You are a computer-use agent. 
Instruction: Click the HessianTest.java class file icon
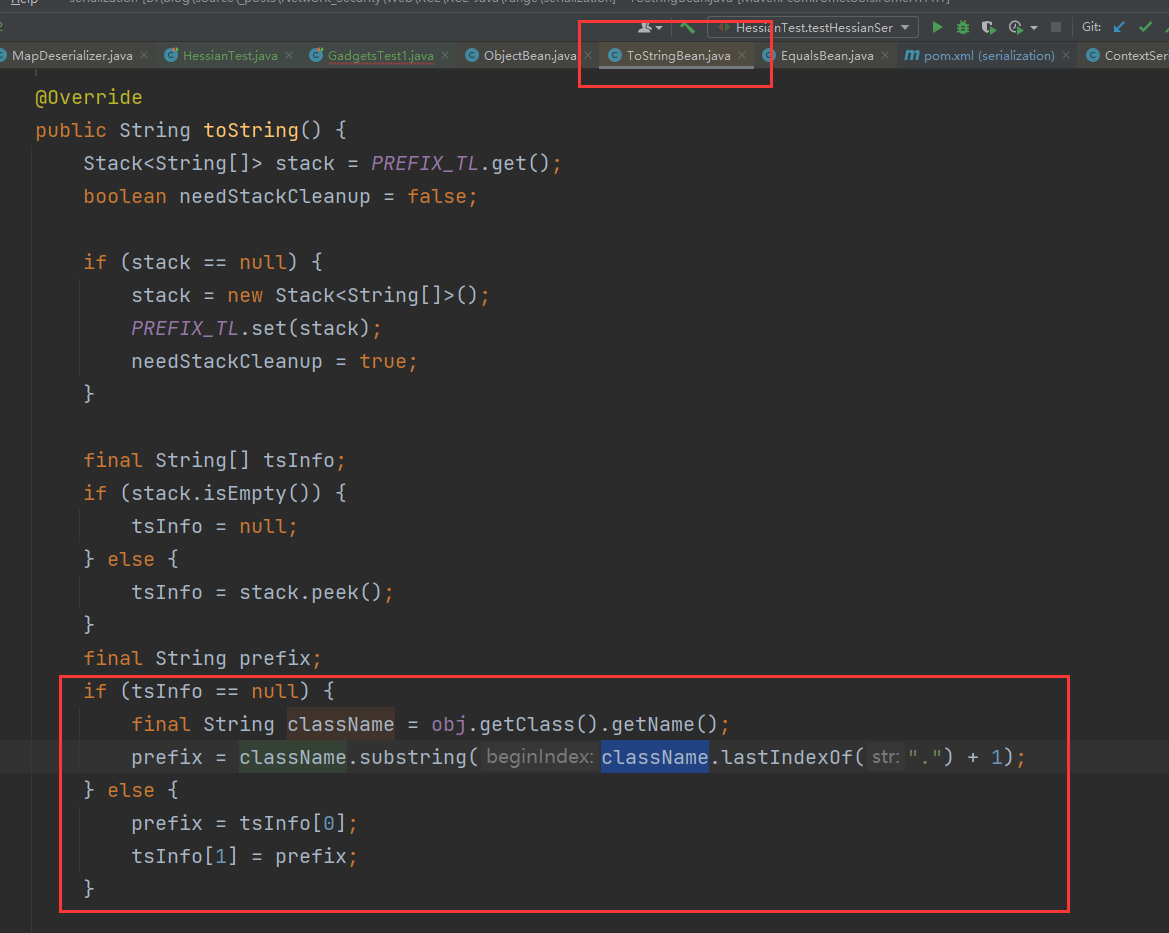click(x=171, y=55)
